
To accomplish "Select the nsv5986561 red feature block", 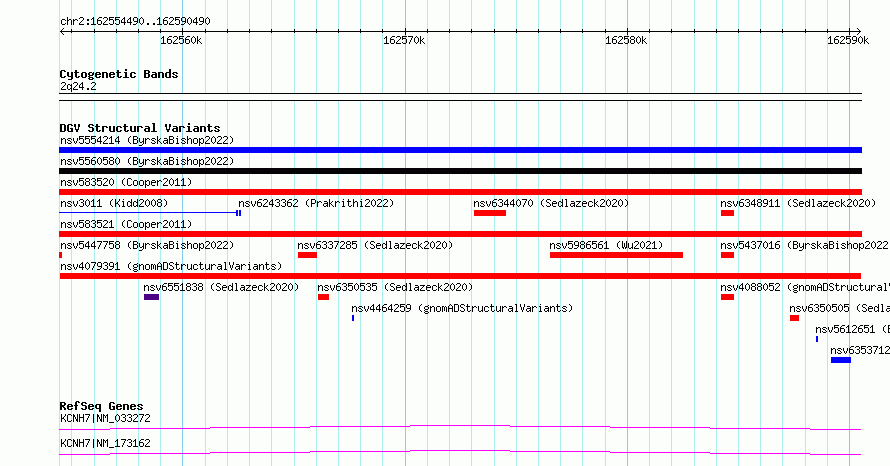I will click(x=616, y=255).
